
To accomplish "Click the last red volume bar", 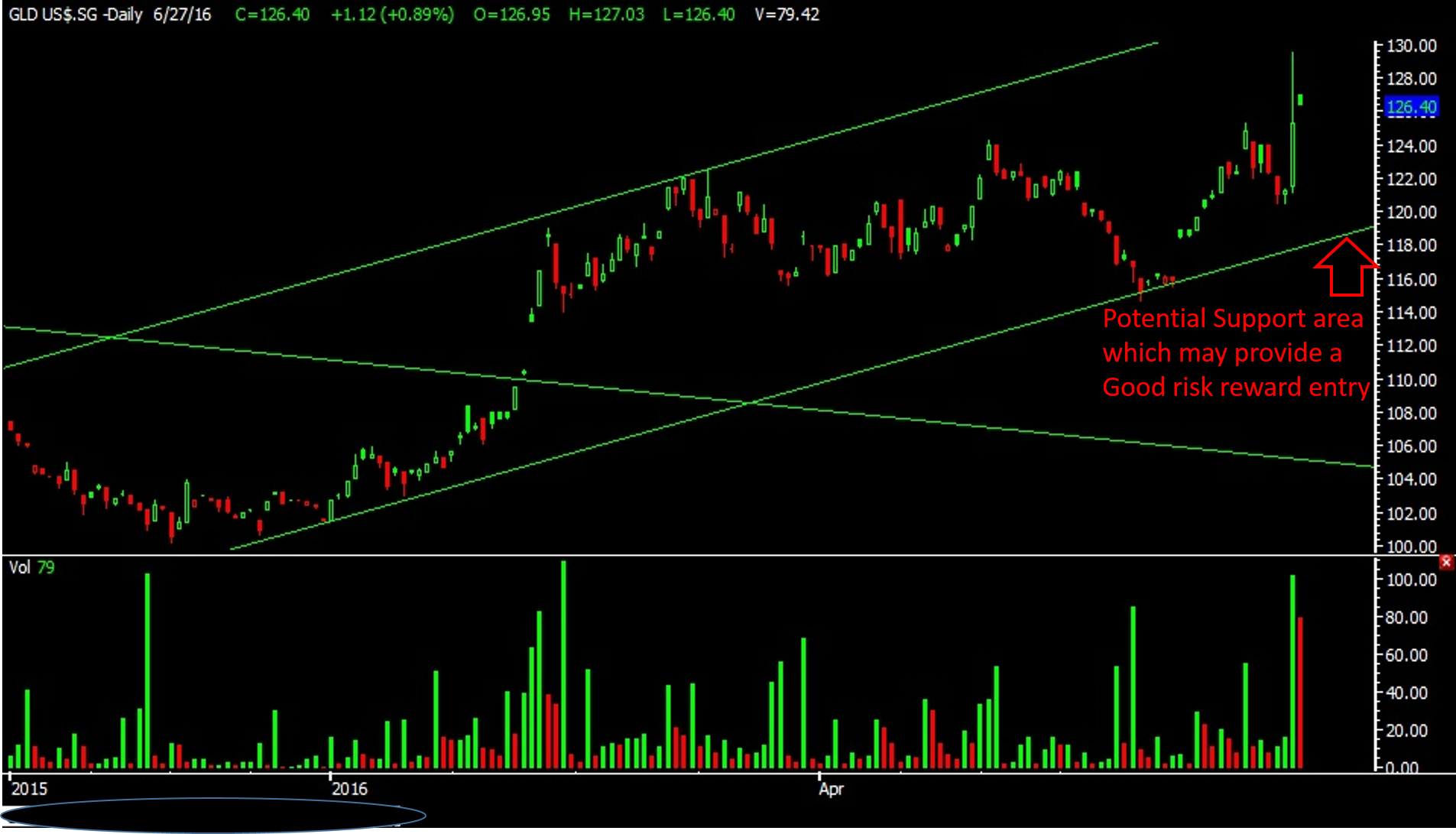I will click(x=1300, y=693).
